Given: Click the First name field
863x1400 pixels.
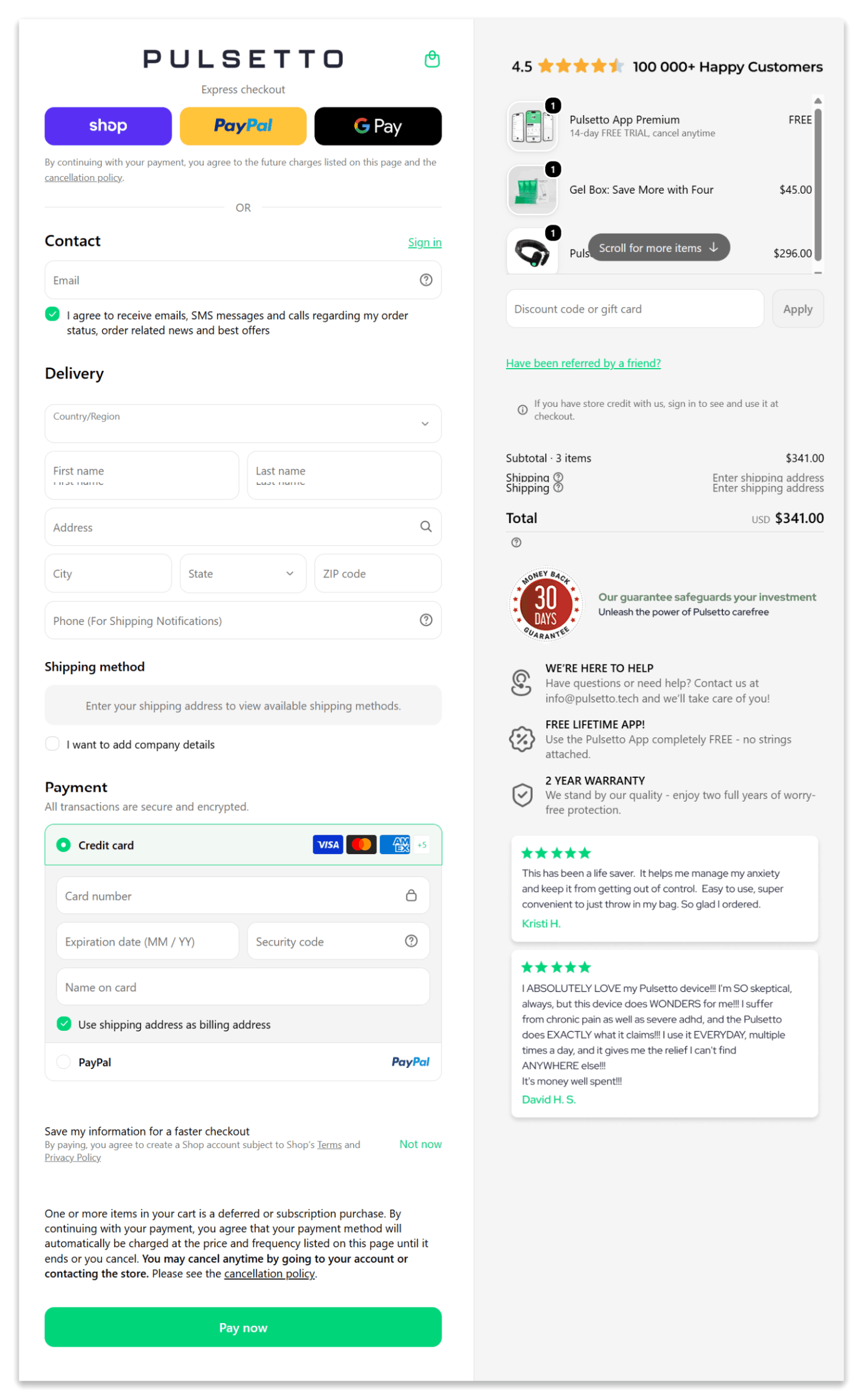Looking at the screenshot, I should pos(141,475).
